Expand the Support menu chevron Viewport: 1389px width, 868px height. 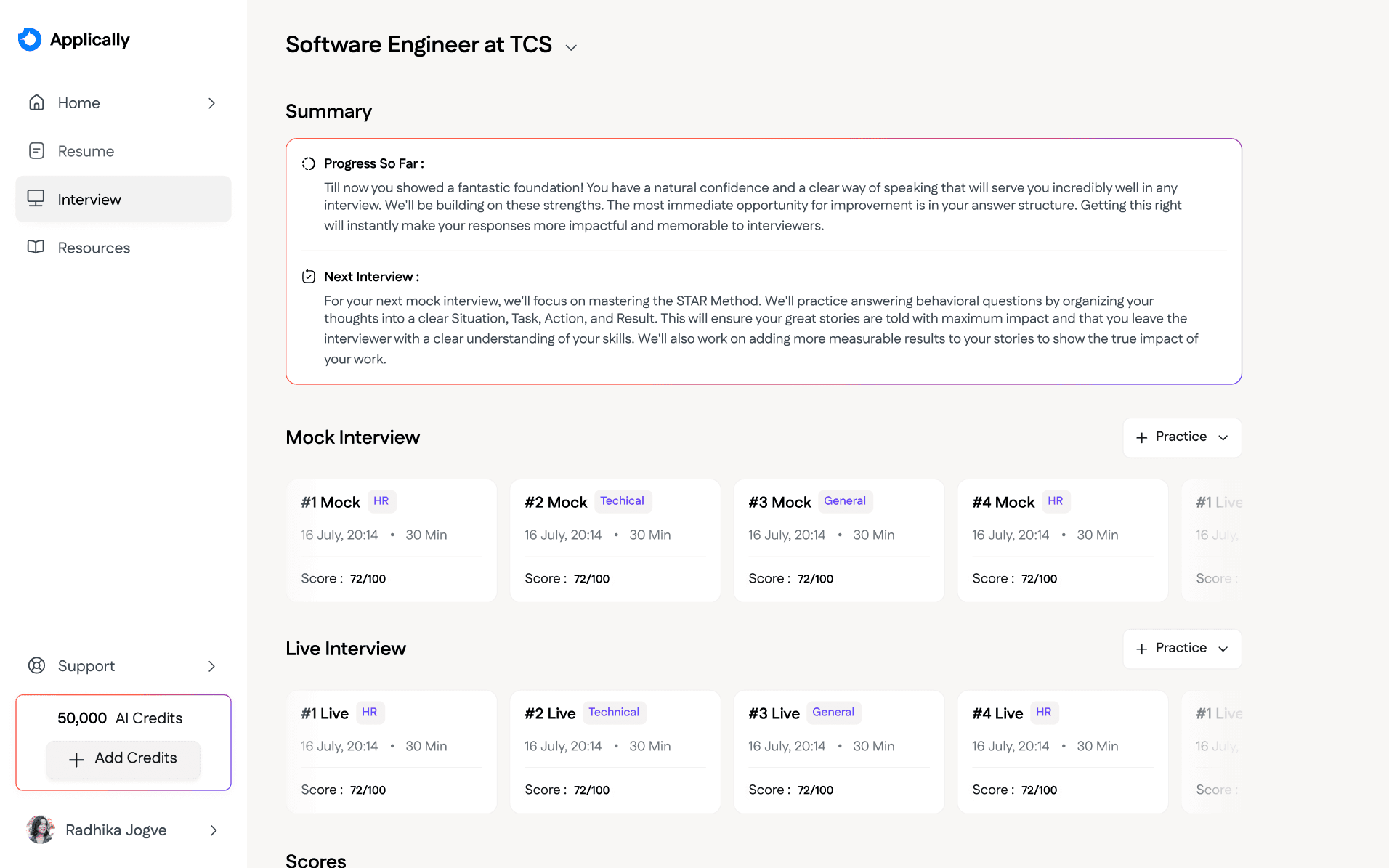211,666
